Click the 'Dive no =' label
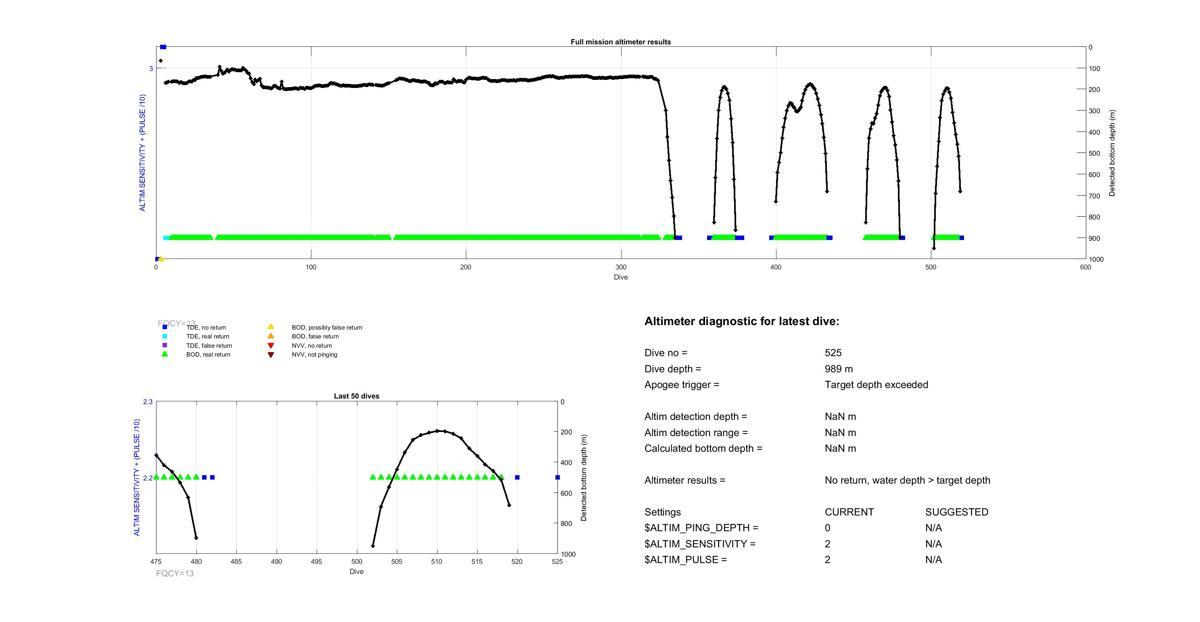 coord(666,353)
